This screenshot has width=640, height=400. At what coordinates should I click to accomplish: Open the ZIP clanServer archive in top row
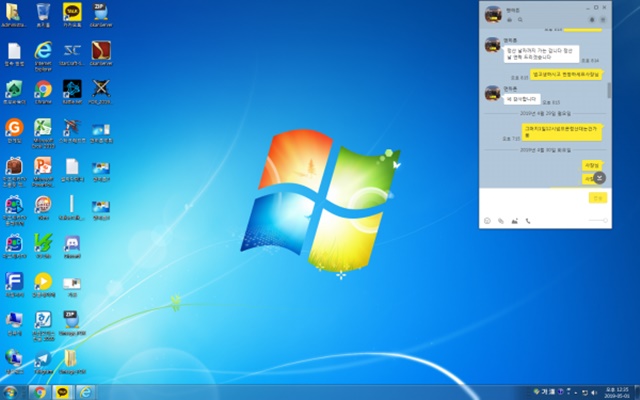point(101,15)
